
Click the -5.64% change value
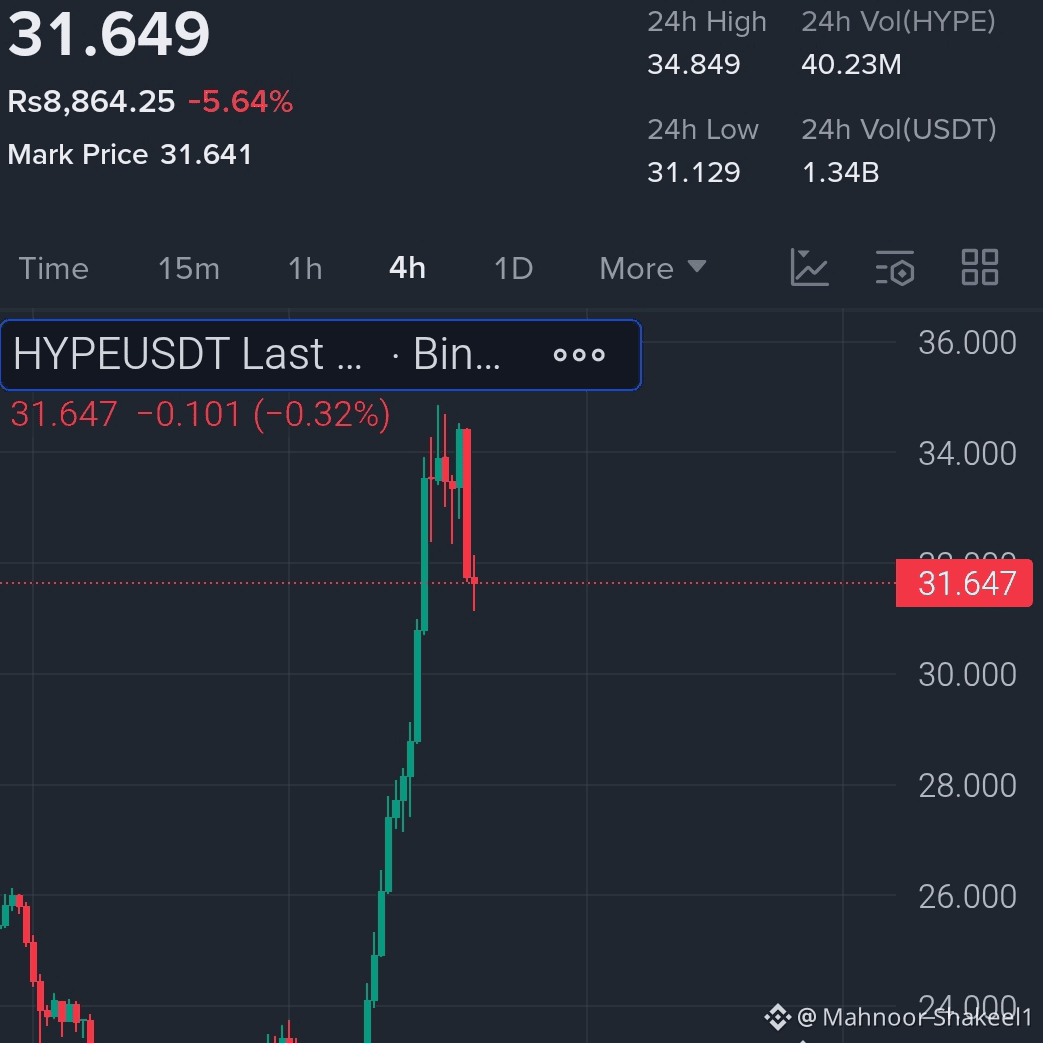240,102
